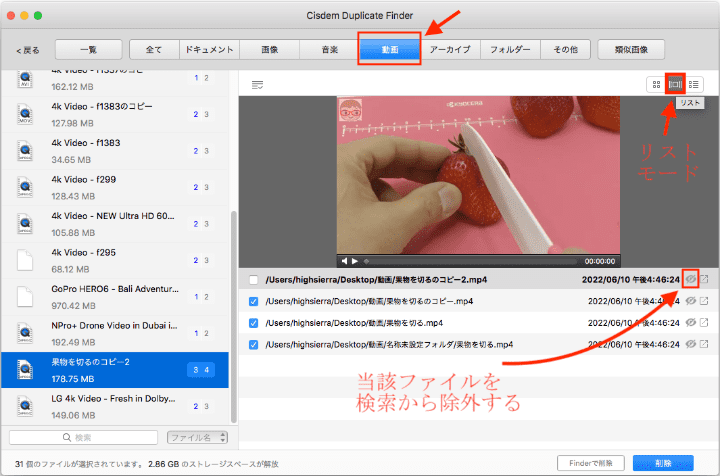Switch to detailed list view icon
Screen dimensions: 720x476
[694, 85]
